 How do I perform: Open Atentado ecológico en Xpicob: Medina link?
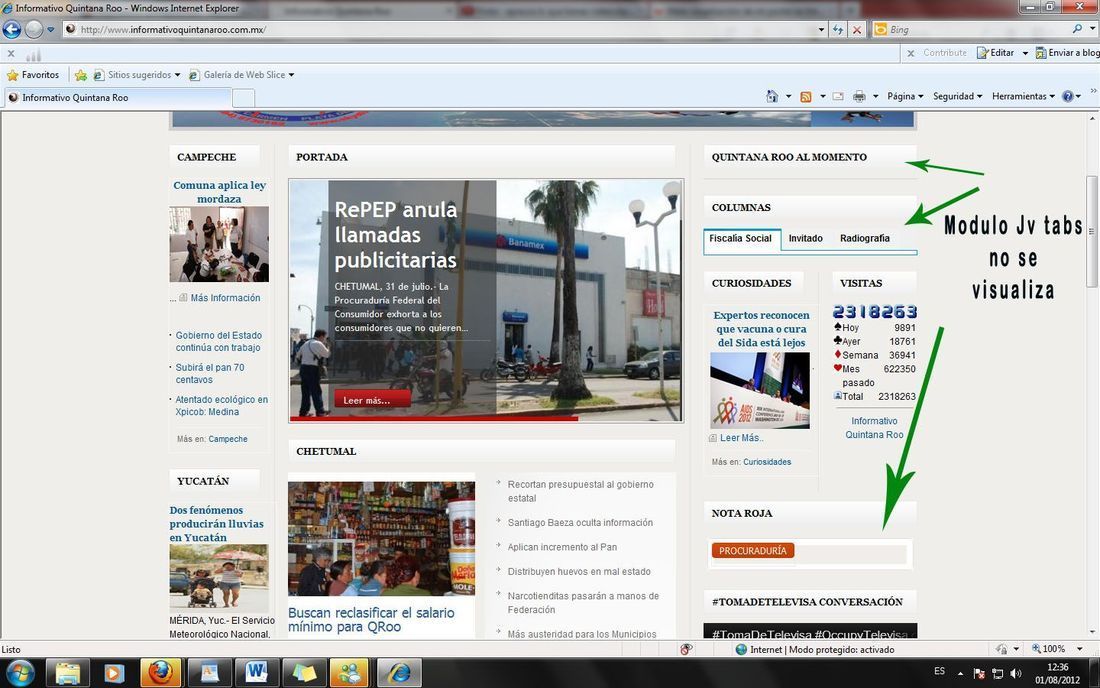(221, 405)
